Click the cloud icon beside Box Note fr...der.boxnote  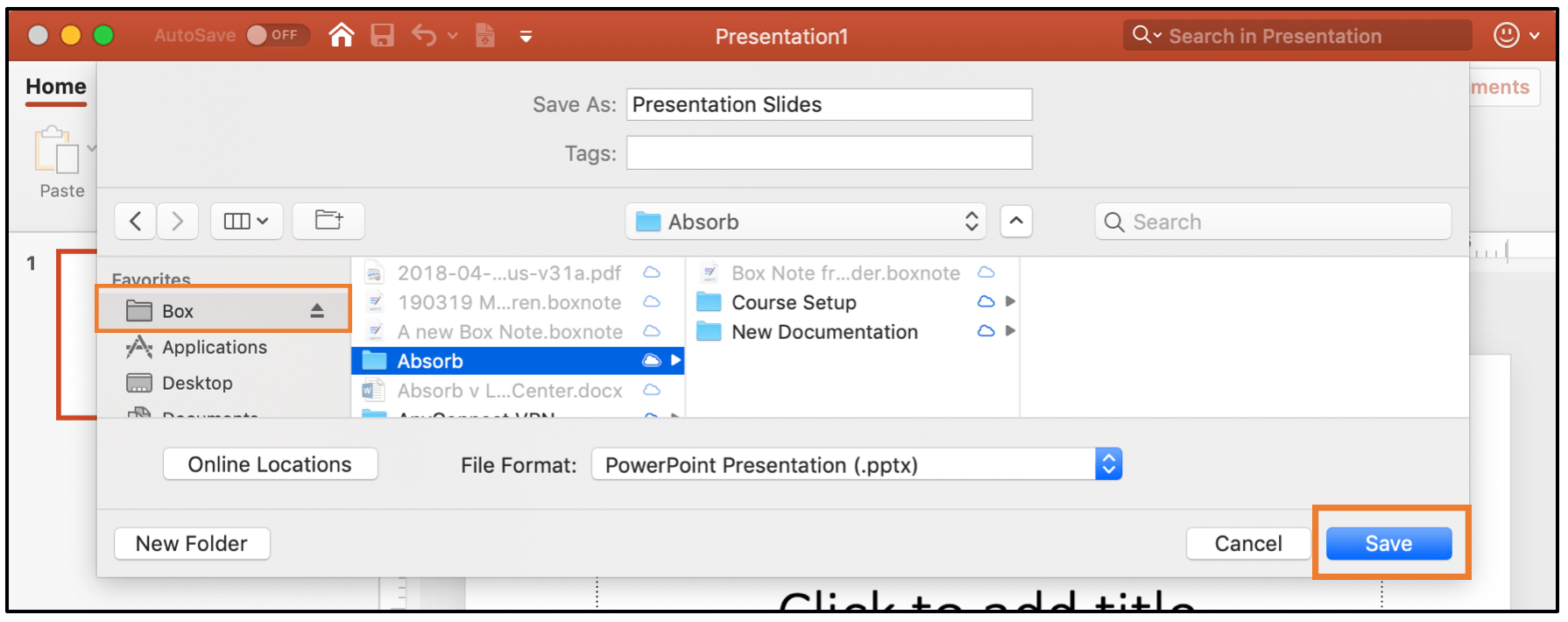click(x=986, y=272)
